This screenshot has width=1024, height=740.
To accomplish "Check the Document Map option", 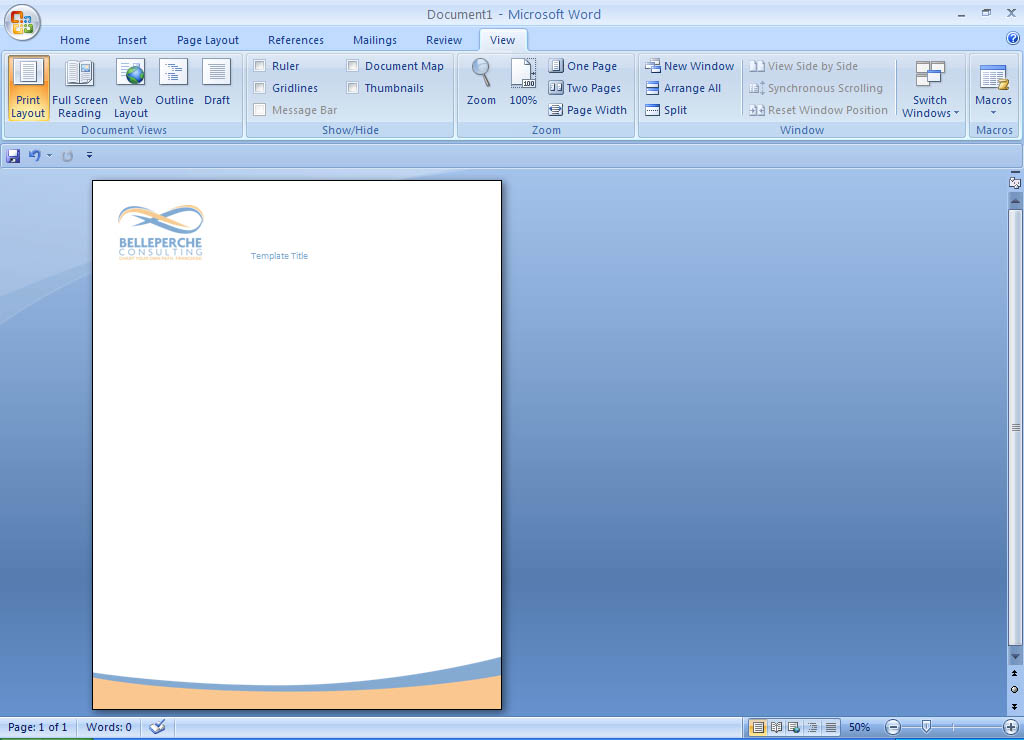I will click(x=353, y=66).
